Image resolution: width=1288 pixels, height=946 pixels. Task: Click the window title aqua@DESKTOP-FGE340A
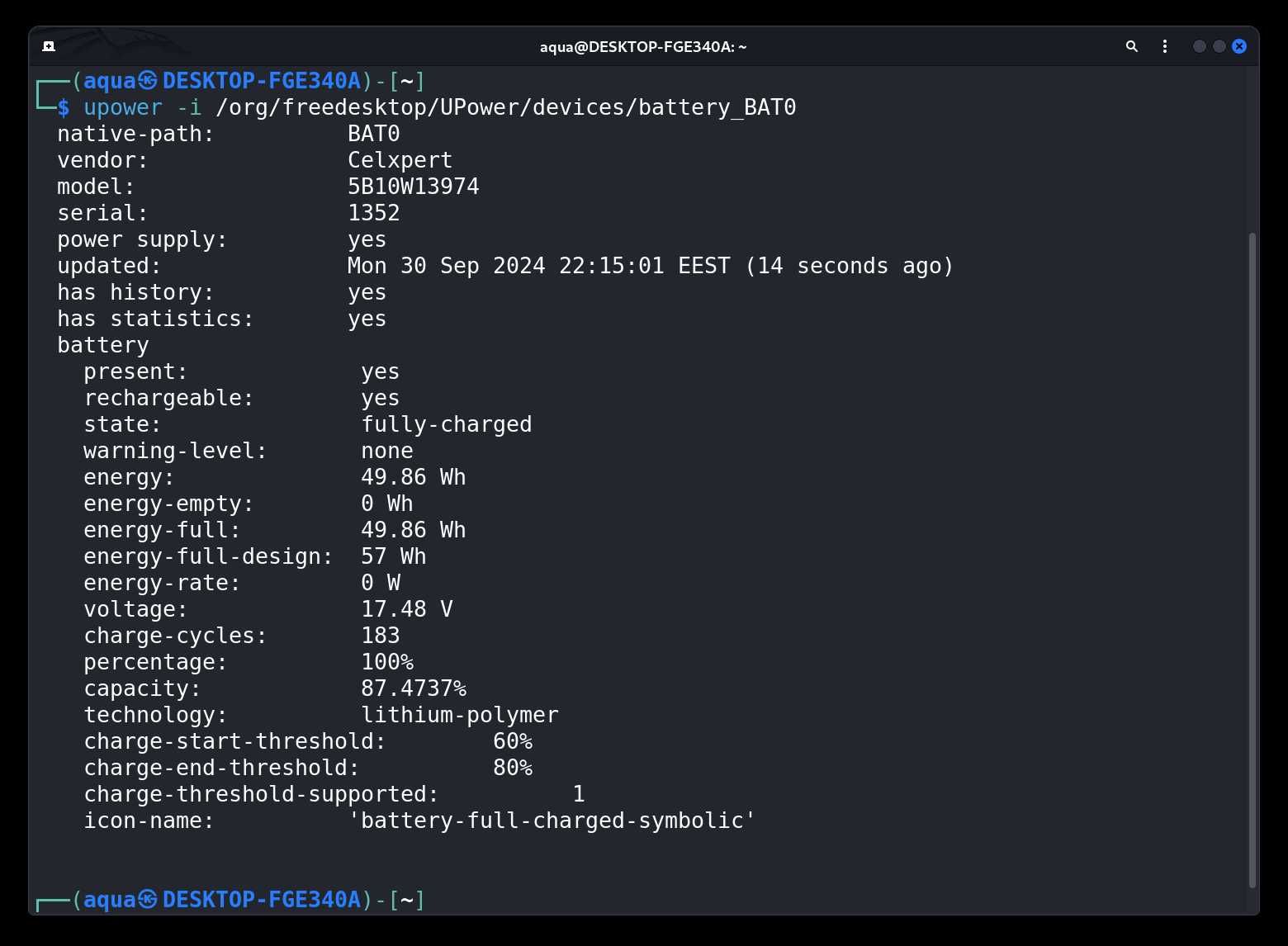pyautogui.click(x=643, y=47)
